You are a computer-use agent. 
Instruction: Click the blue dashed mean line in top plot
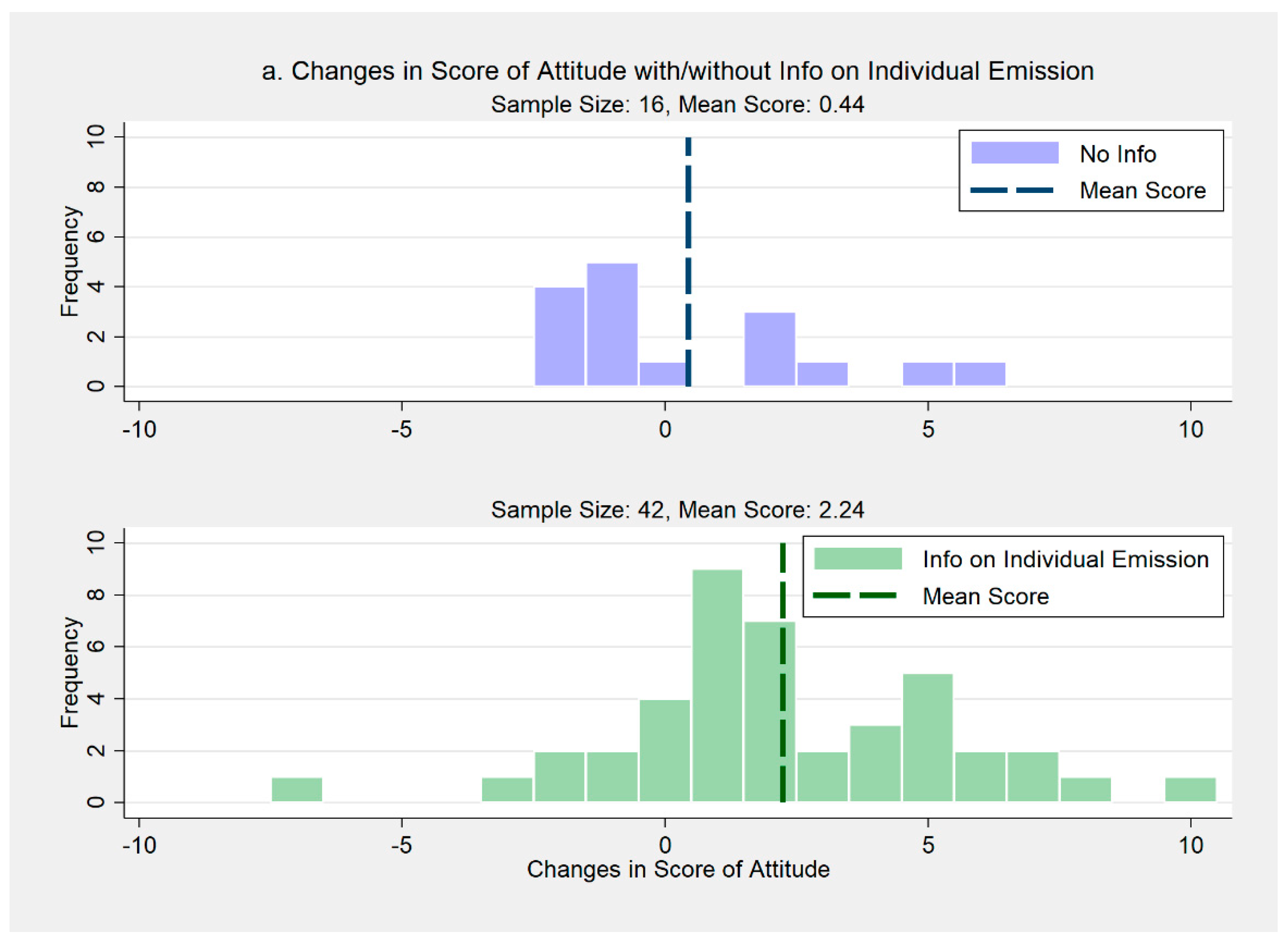pos(688,262)
